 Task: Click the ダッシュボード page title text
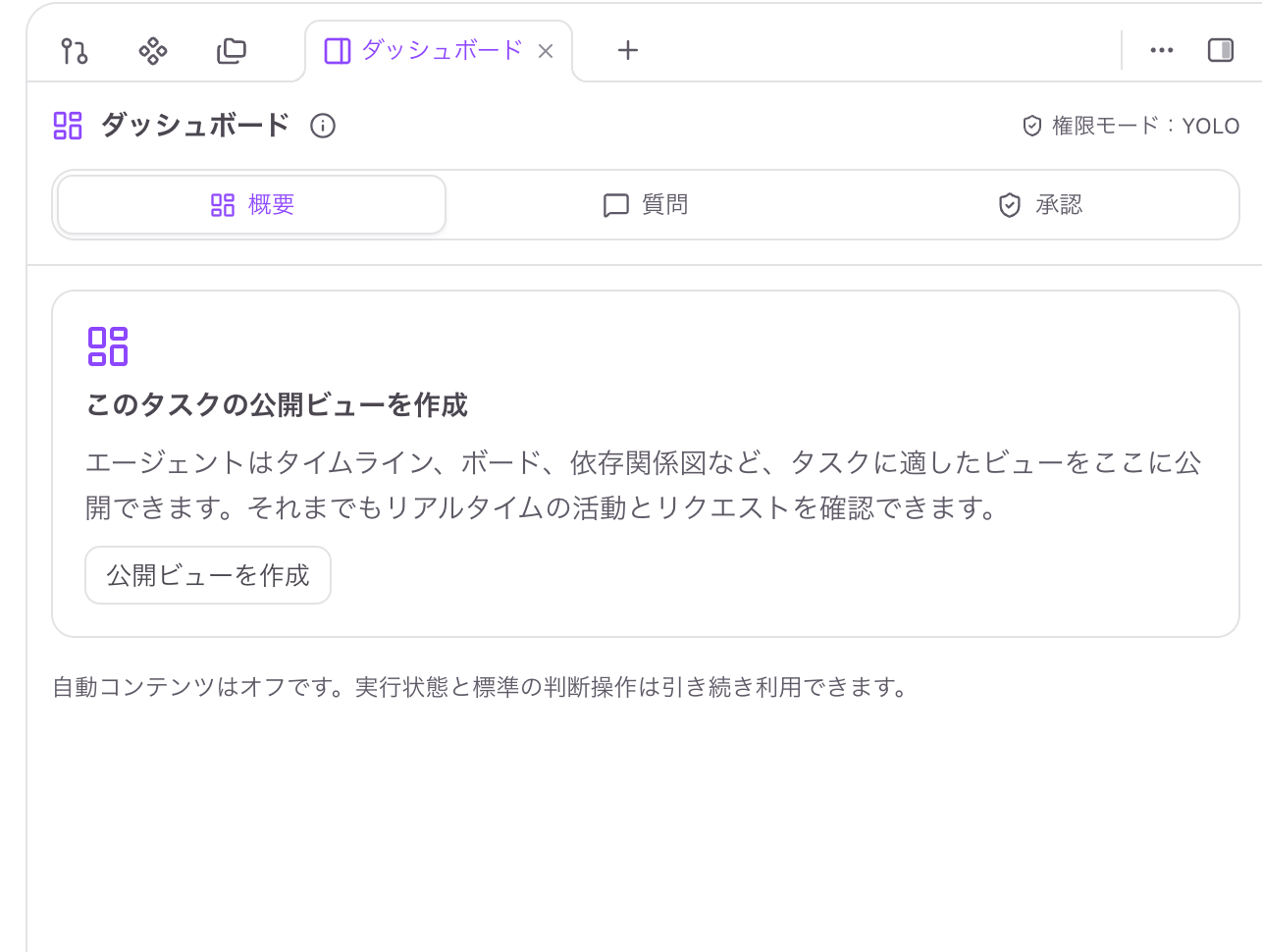pyautogui.click(x=195, y=126)
